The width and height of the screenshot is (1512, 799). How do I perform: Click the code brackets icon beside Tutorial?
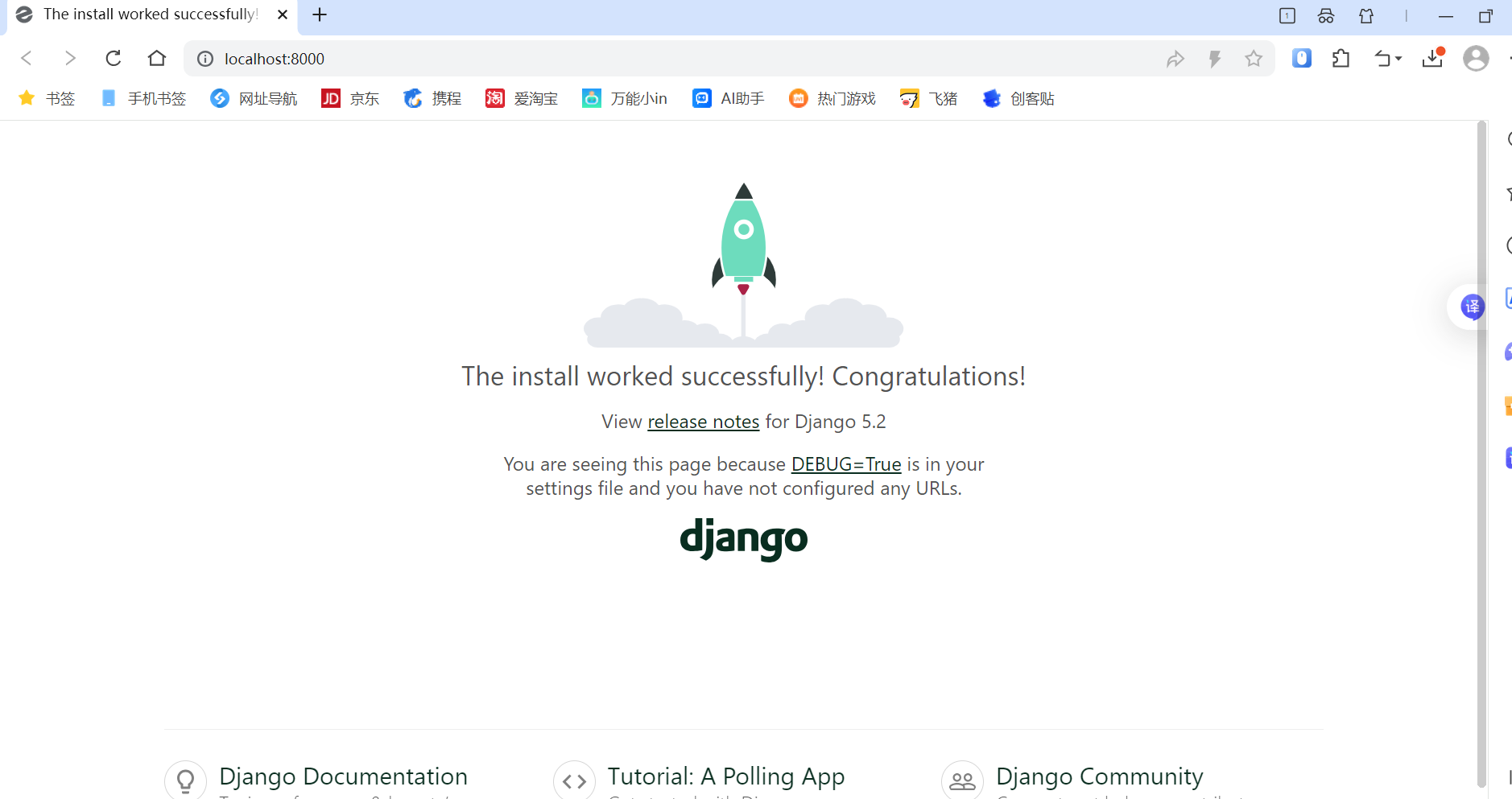coord(574,780)
